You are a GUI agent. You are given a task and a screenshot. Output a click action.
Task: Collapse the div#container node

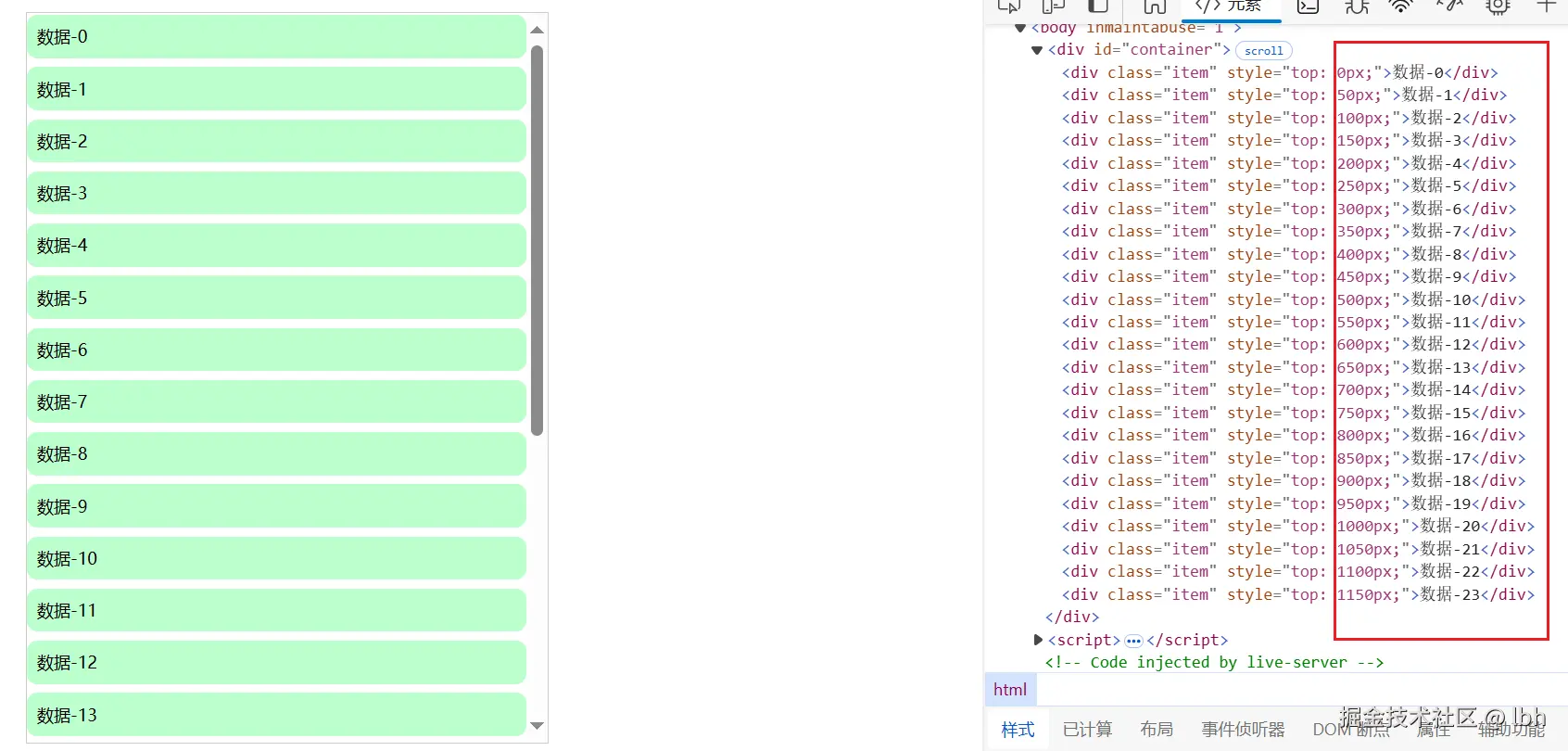coord(1037,50)
